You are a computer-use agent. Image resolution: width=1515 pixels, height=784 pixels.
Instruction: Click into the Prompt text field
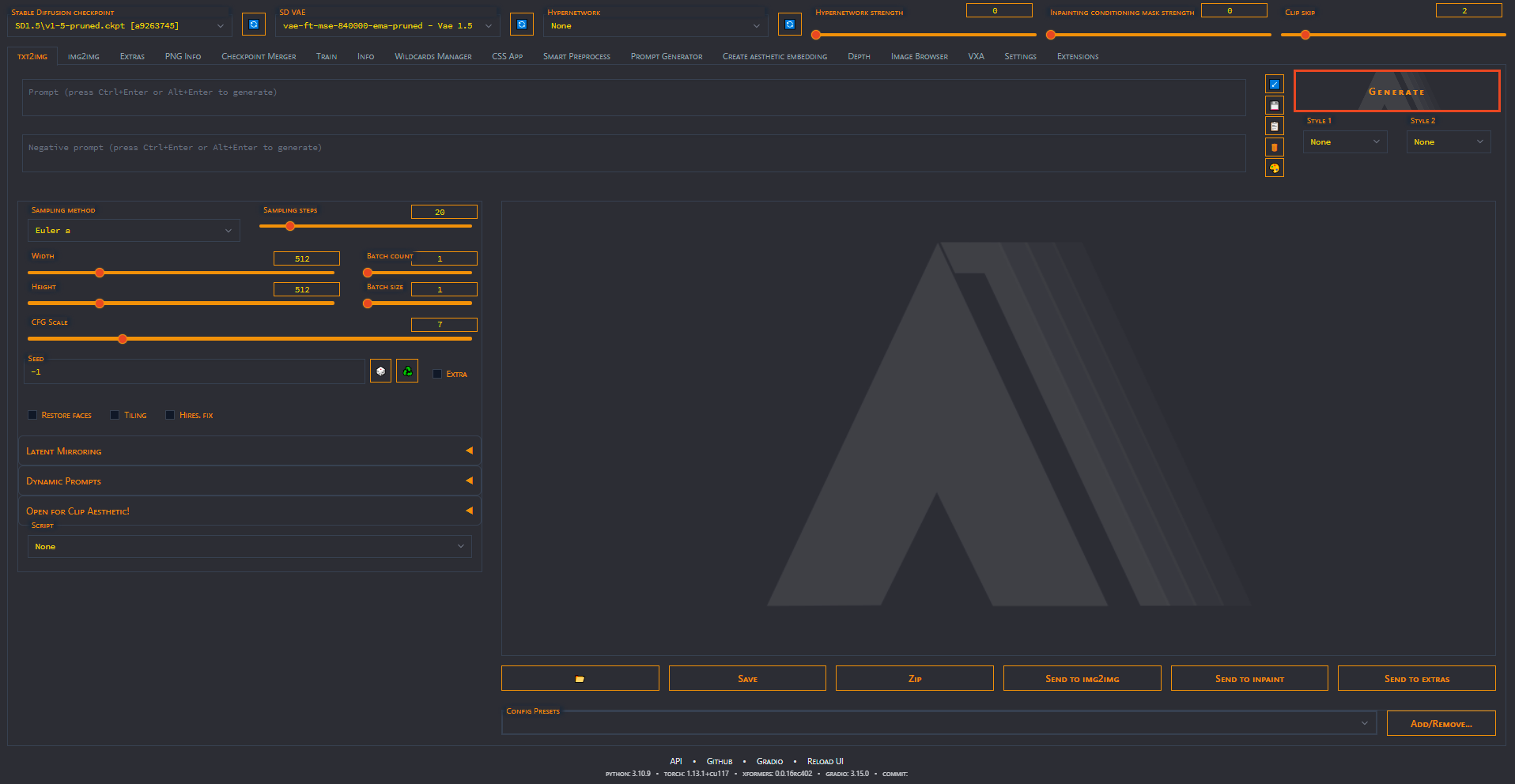click(x=634, y=97)
